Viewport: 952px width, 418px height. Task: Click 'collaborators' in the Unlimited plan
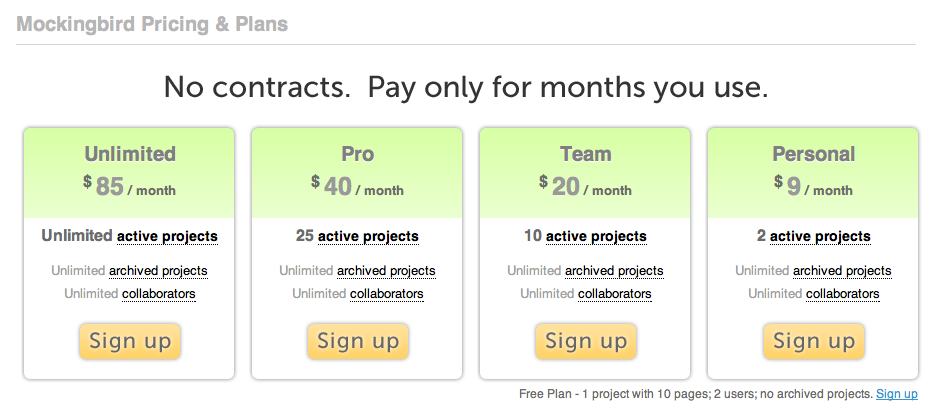[x=159, y=294]
